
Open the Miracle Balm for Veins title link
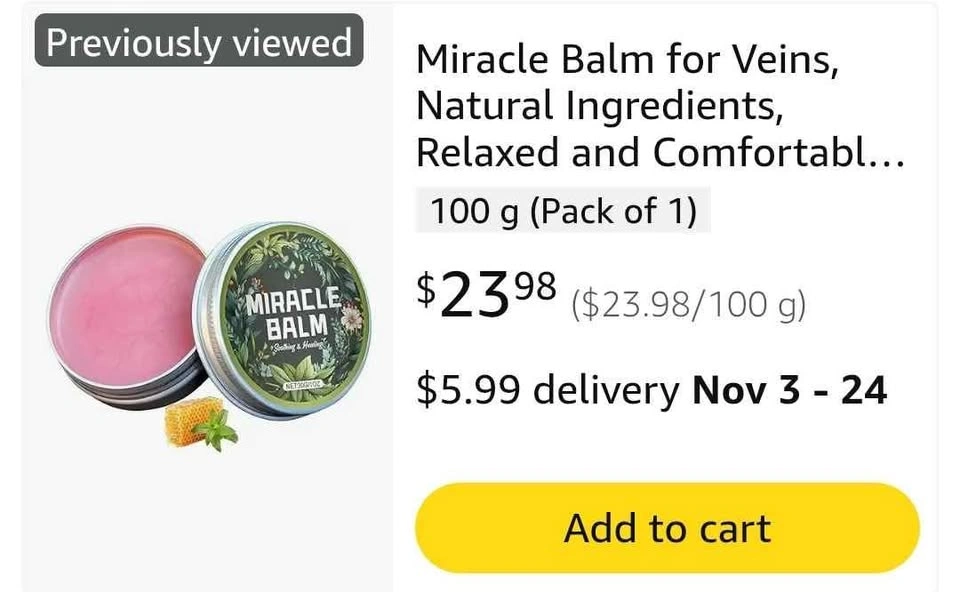coord(660,105)
